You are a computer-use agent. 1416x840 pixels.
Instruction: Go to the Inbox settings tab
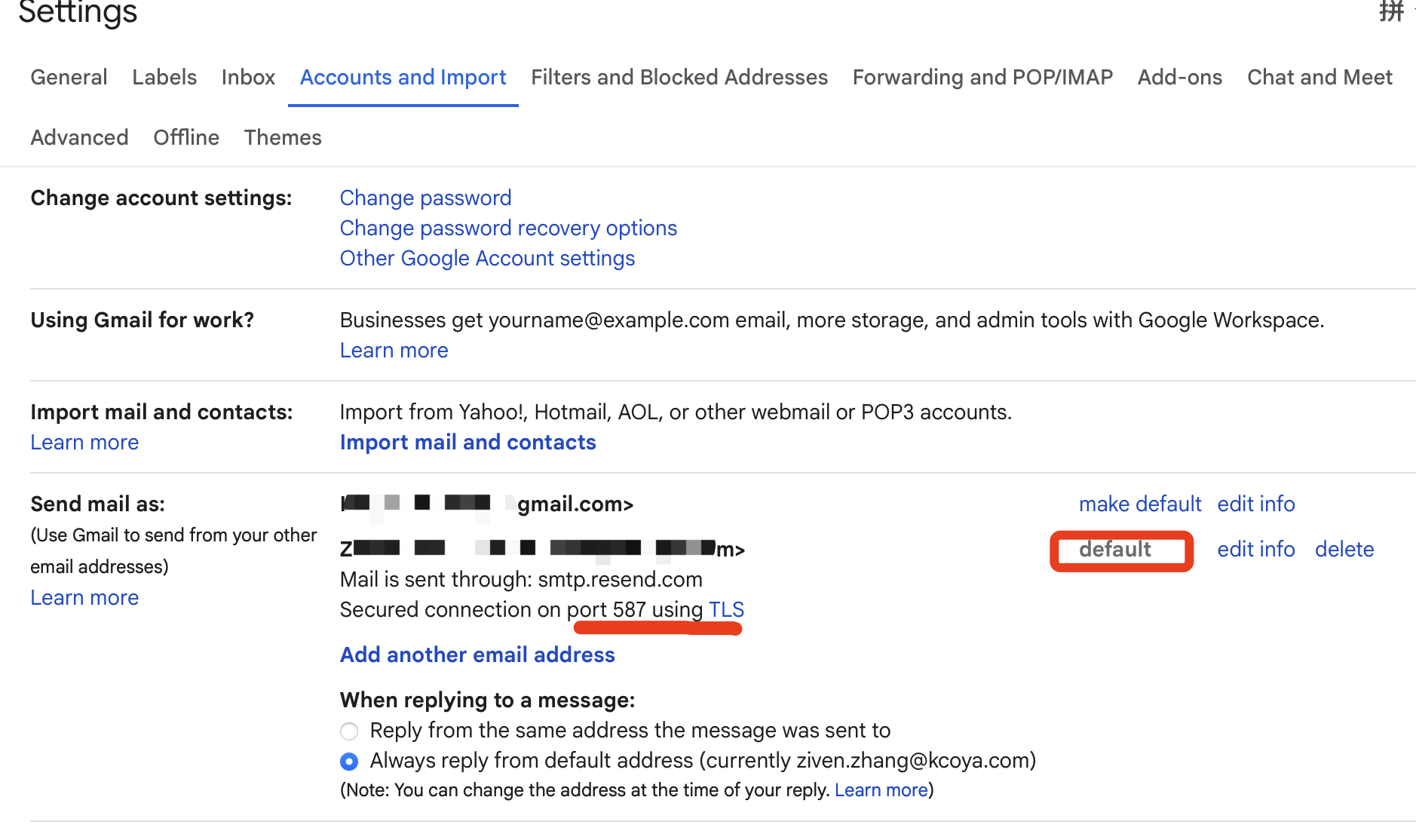point(248,77)
